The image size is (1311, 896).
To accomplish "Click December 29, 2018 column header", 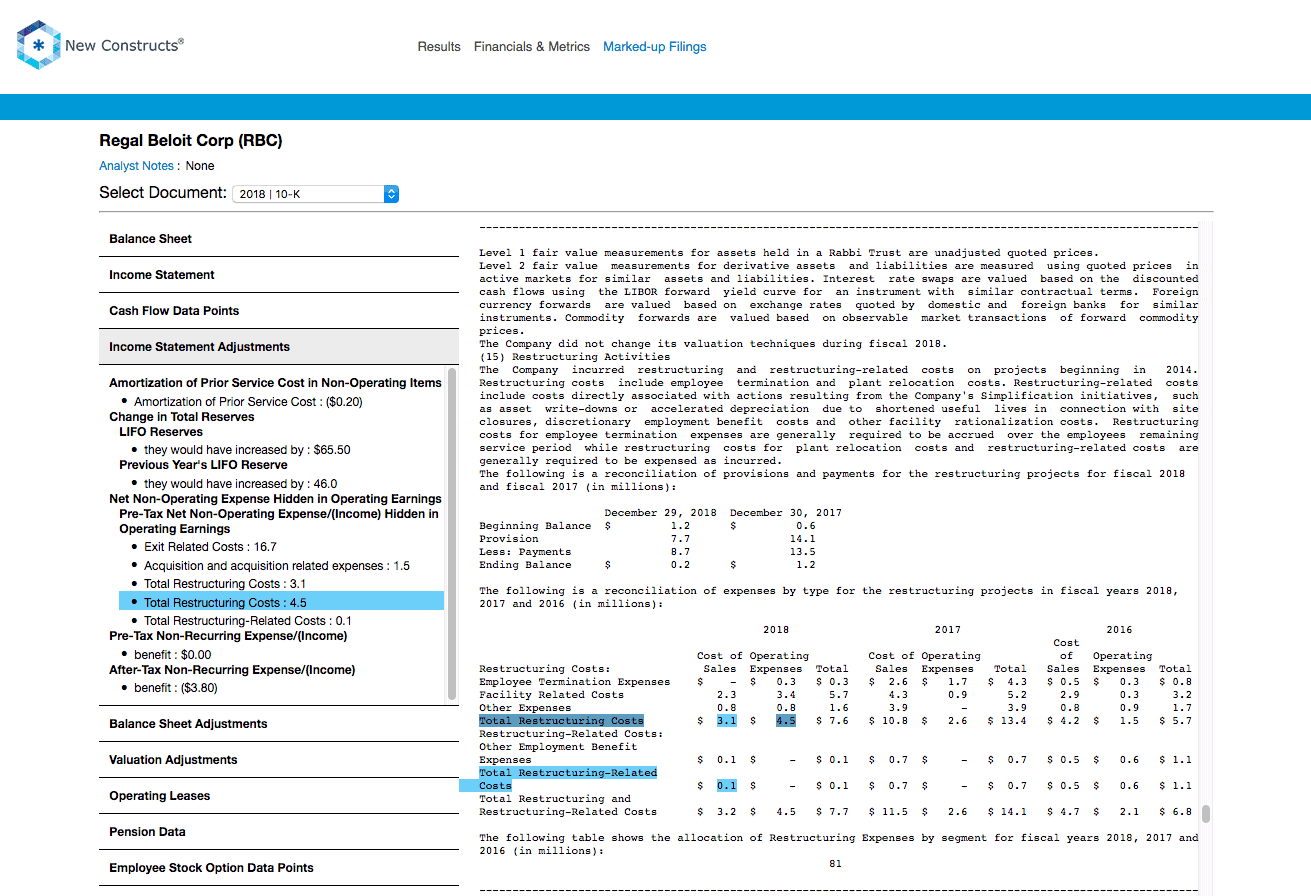I will 660,513.
